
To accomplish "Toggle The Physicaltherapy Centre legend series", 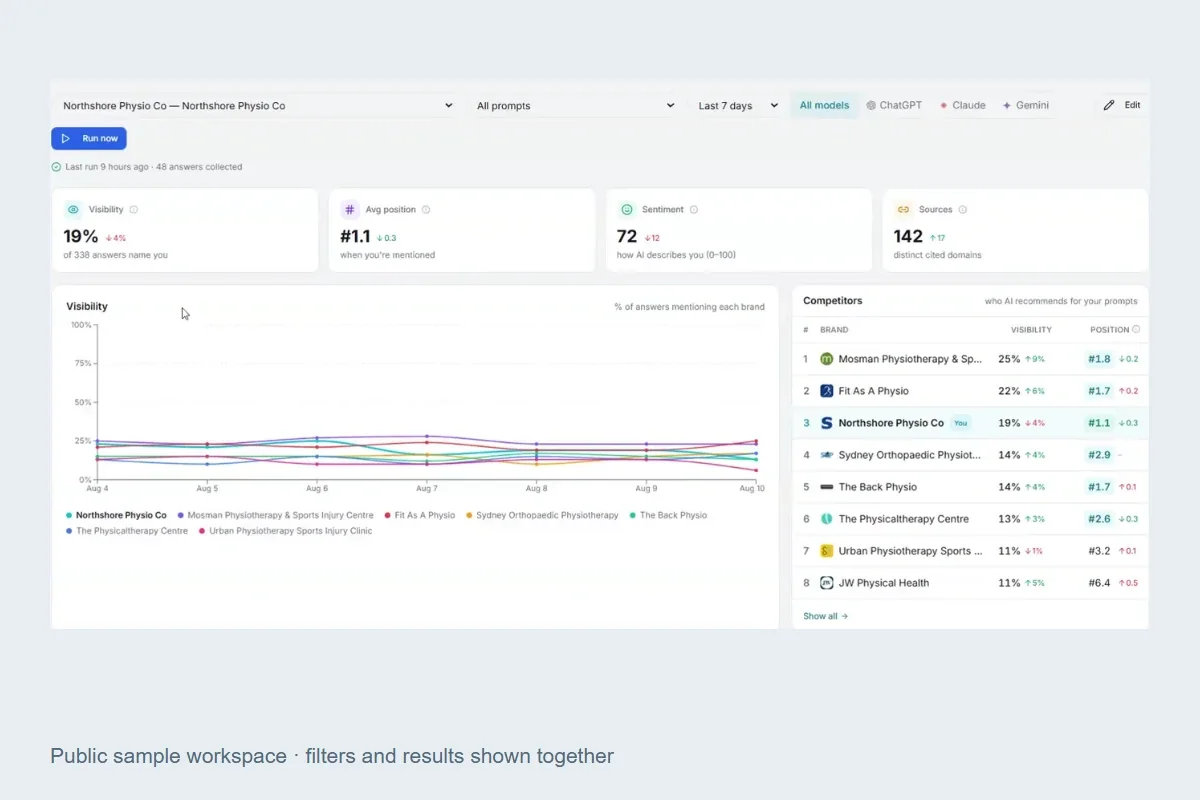I will pyautogui.click(x=126, y=531).
